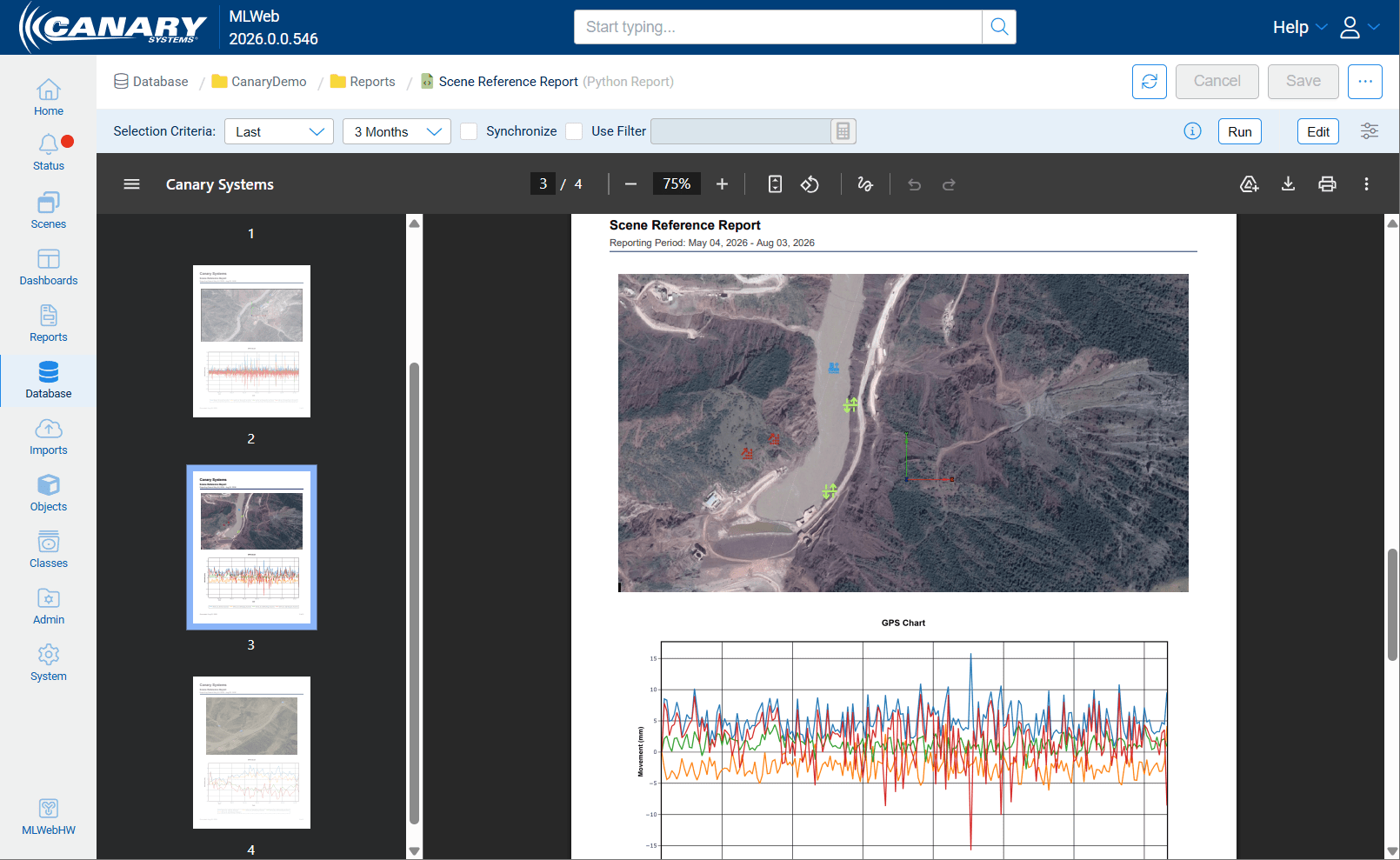The image size is (1400, 860).
Task: Click the Canary Systems logo
Action: [x=113, y=27]
